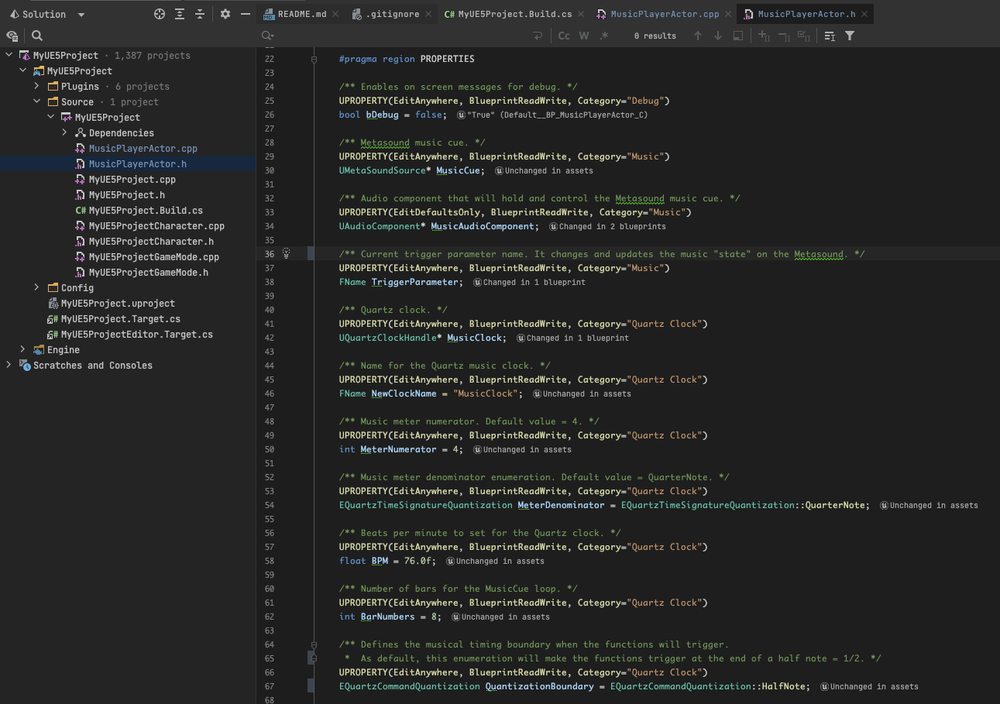The height and width of the screenshot is (704, 1000).
Task: Click the Expand All icon in Solution panel
Action: [x=180, y=15]
